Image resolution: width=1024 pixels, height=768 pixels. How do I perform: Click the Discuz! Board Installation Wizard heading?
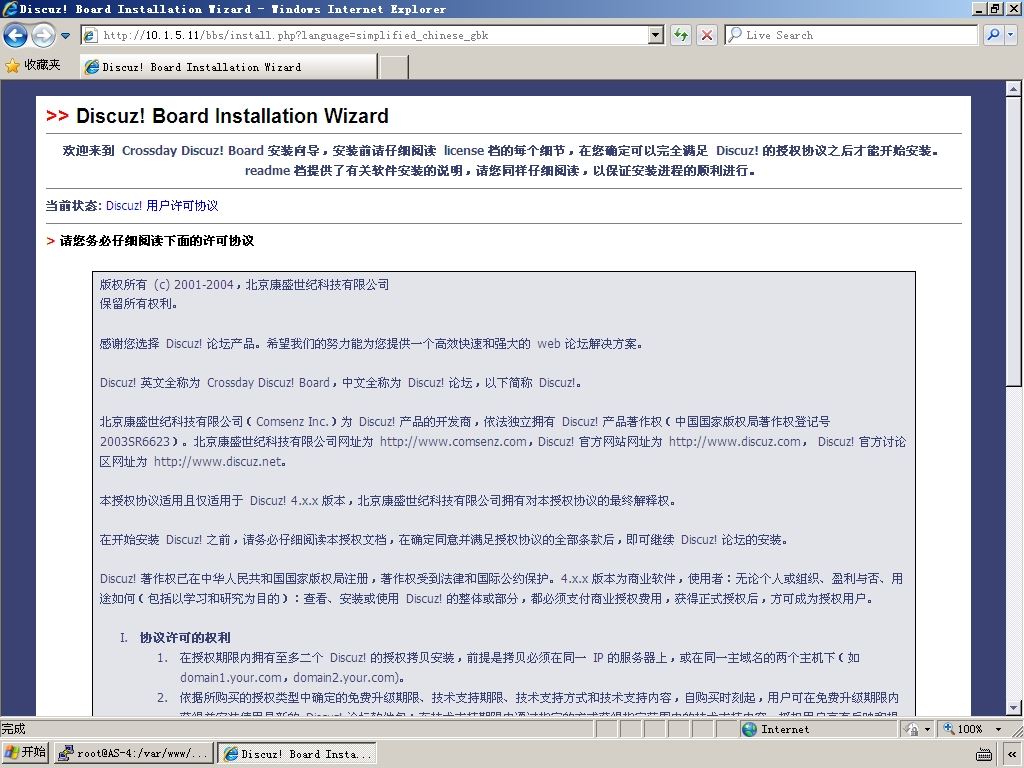[232, 116]
